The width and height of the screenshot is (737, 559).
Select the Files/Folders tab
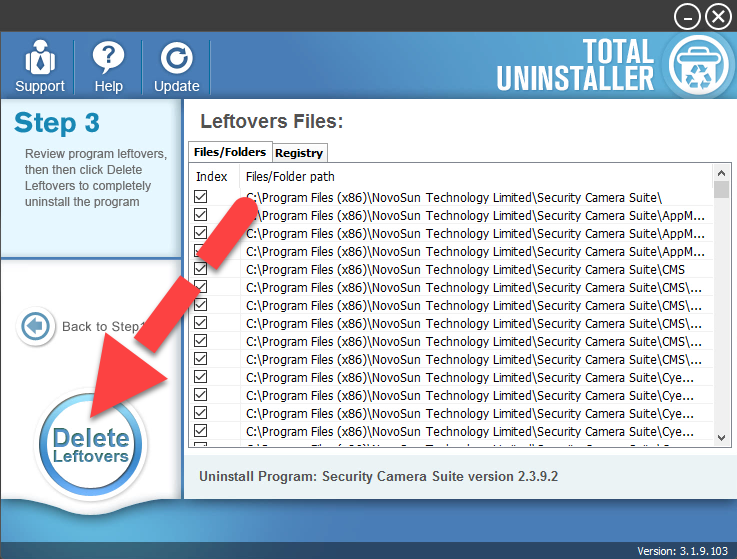230,152
